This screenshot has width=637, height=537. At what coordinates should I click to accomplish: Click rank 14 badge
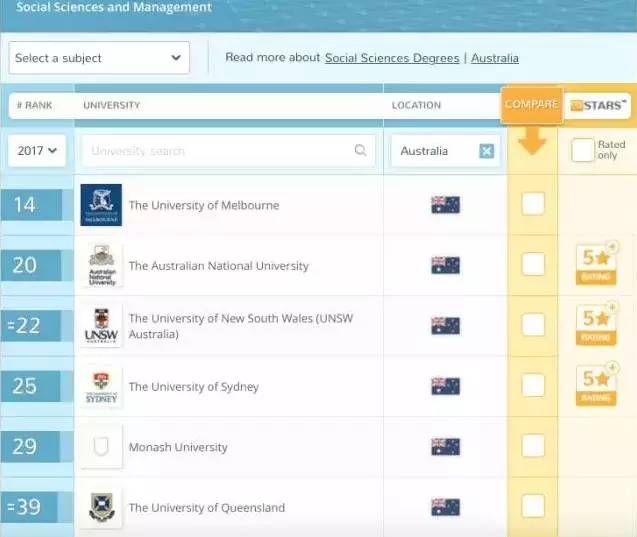tap(32, 205)
